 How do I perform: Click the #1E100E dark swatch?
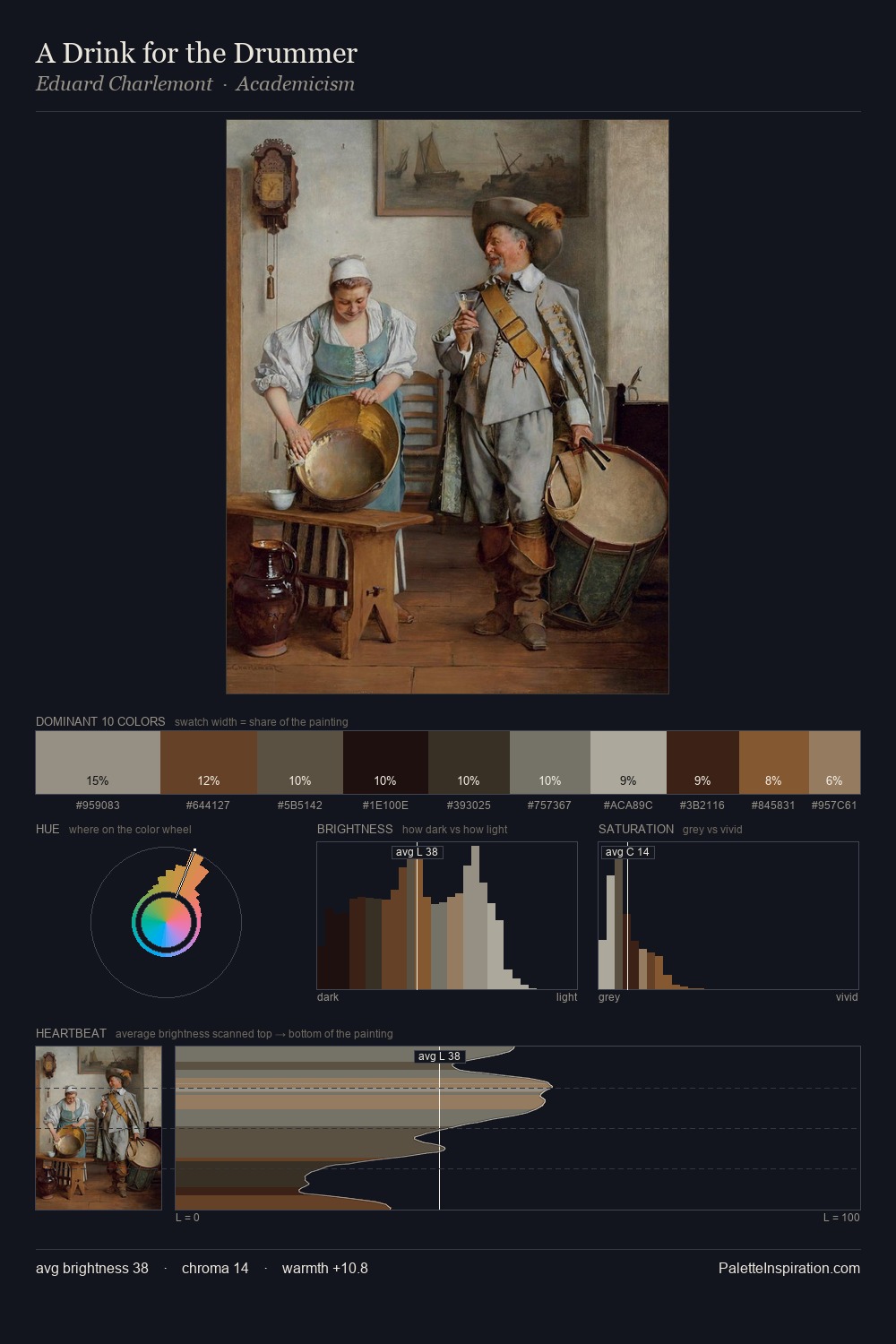click(385, 762)
